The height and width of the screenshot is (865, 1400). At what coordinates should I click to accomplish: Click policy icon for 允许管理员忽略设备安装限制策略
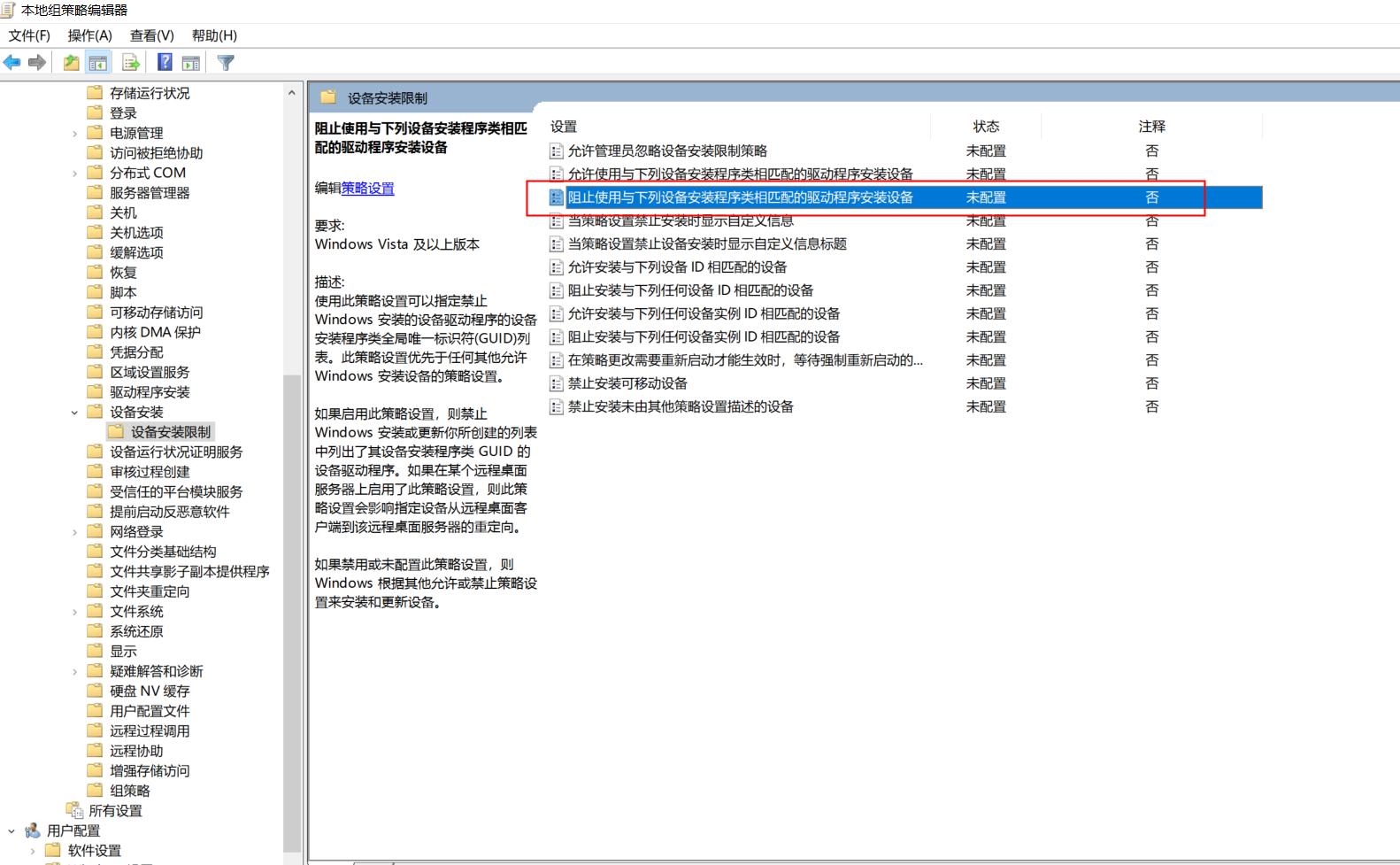(557, 151)
